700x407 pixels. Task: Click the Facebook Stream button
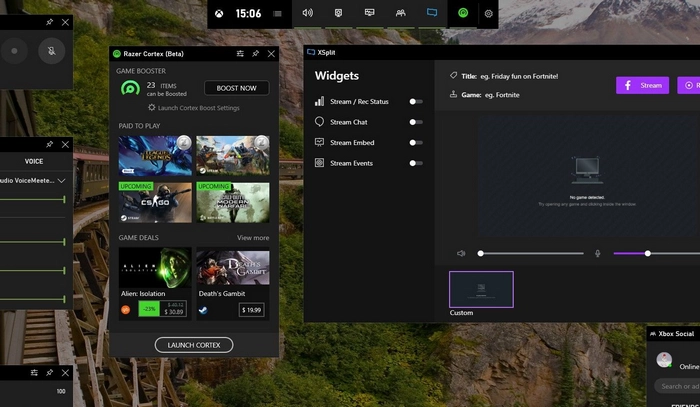point(642,85)
